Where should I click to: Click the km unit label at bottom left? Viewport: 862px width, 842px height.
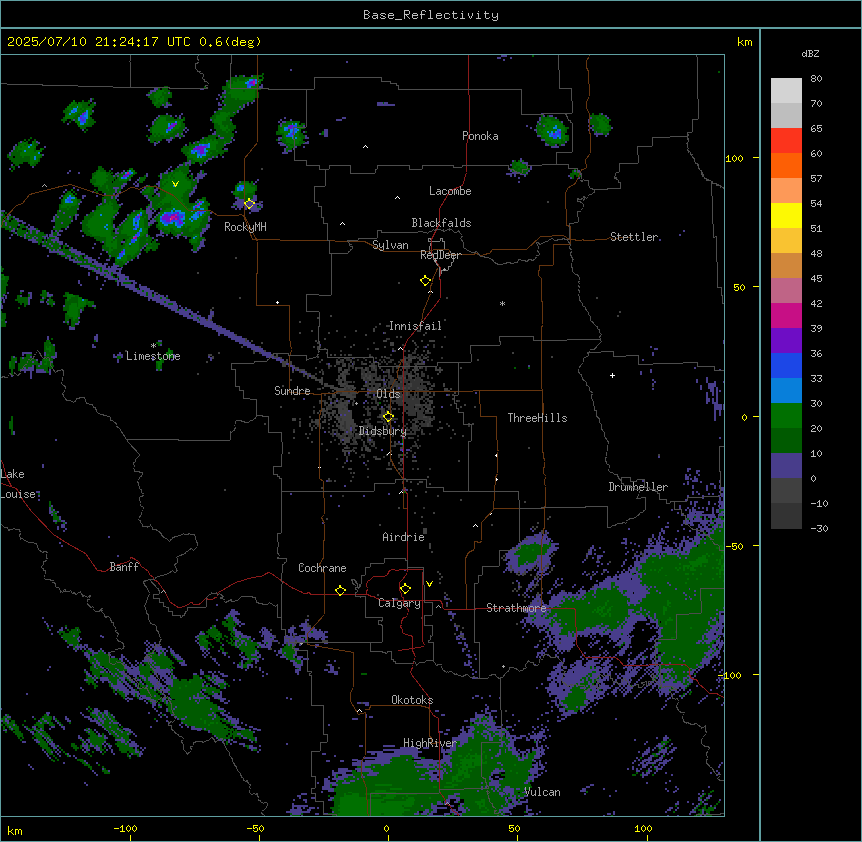(15, 830)
